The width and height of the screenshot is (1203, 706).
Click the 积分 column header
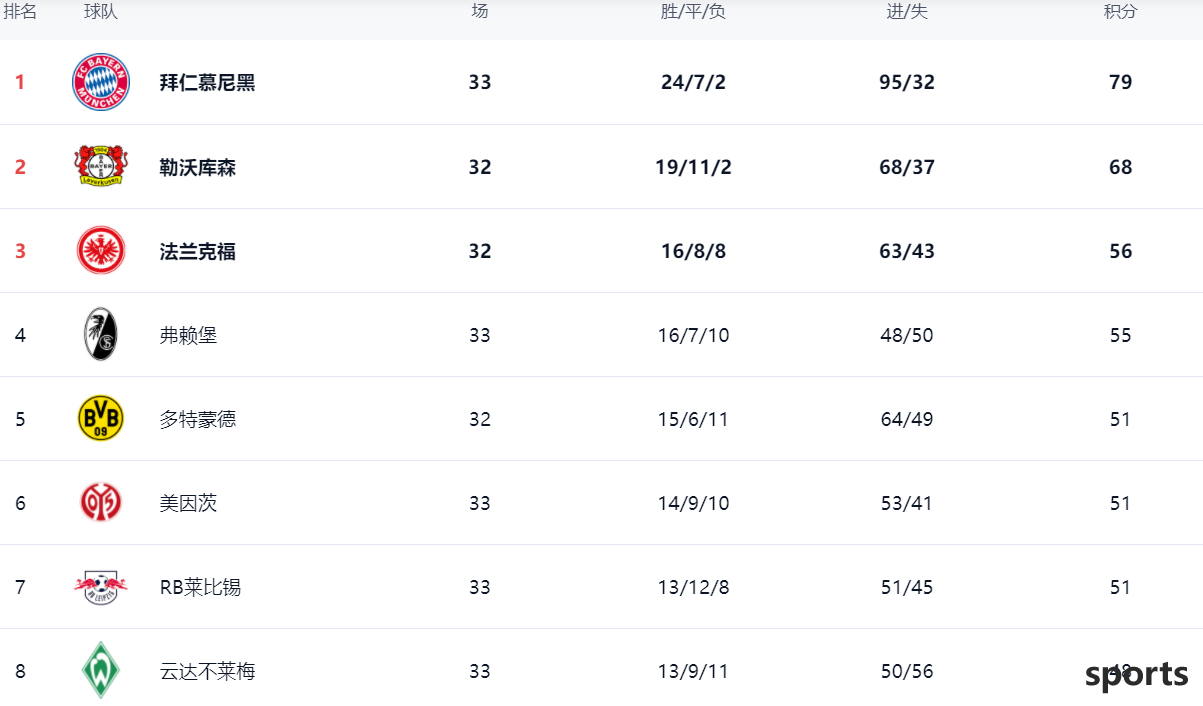pos(1120,12)
